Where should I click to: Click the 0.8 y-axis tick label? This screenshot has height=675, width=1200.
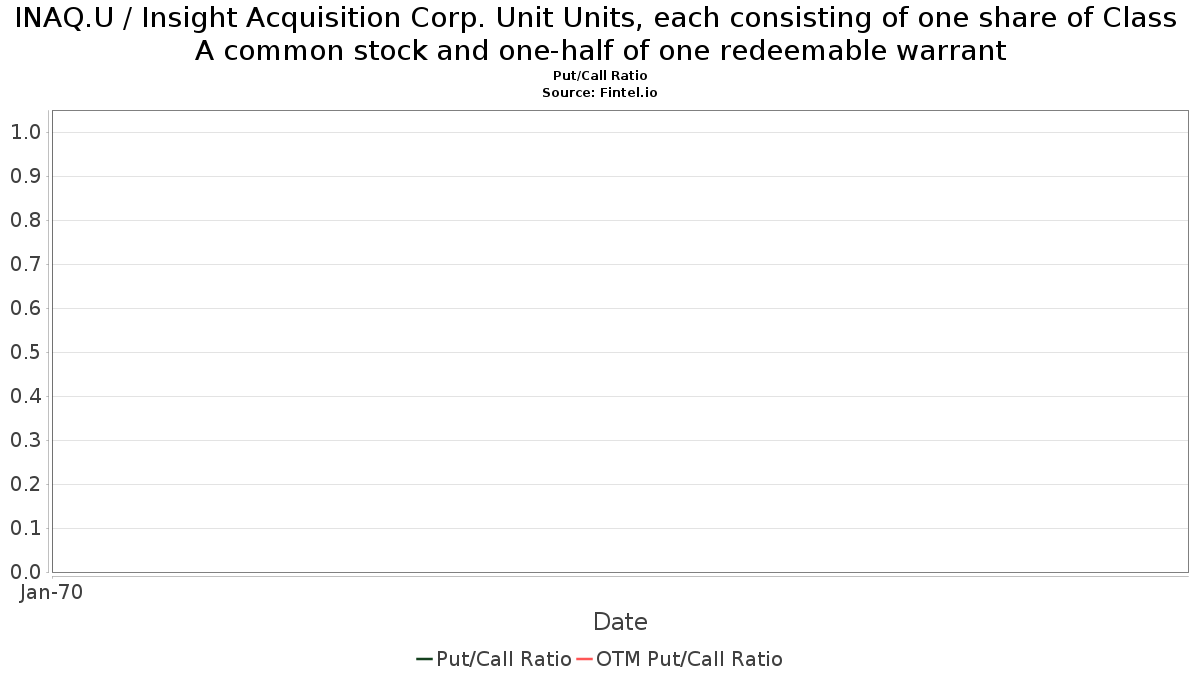click(26, 220)
